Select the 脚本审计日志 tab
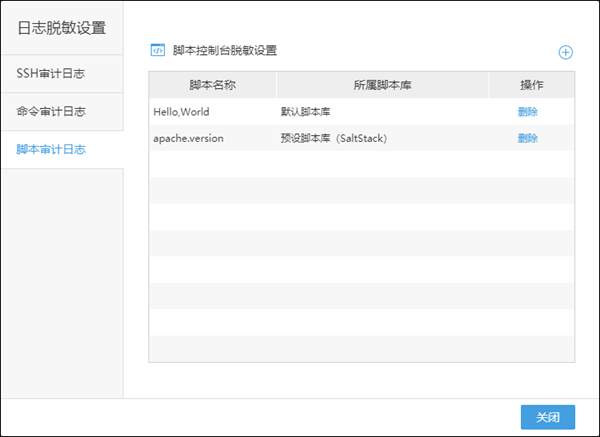 tap(51, 149)
